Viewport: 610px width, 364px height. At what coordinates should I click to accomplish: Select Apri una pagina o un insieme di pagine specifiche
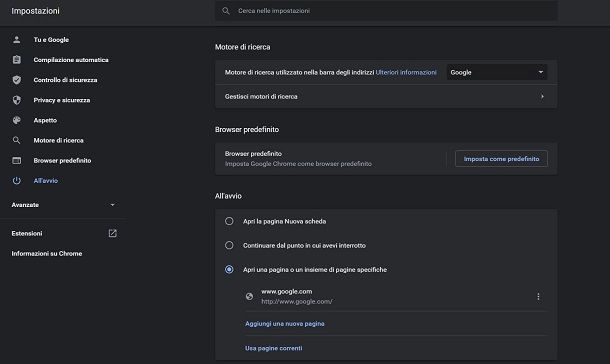point(229,270)
